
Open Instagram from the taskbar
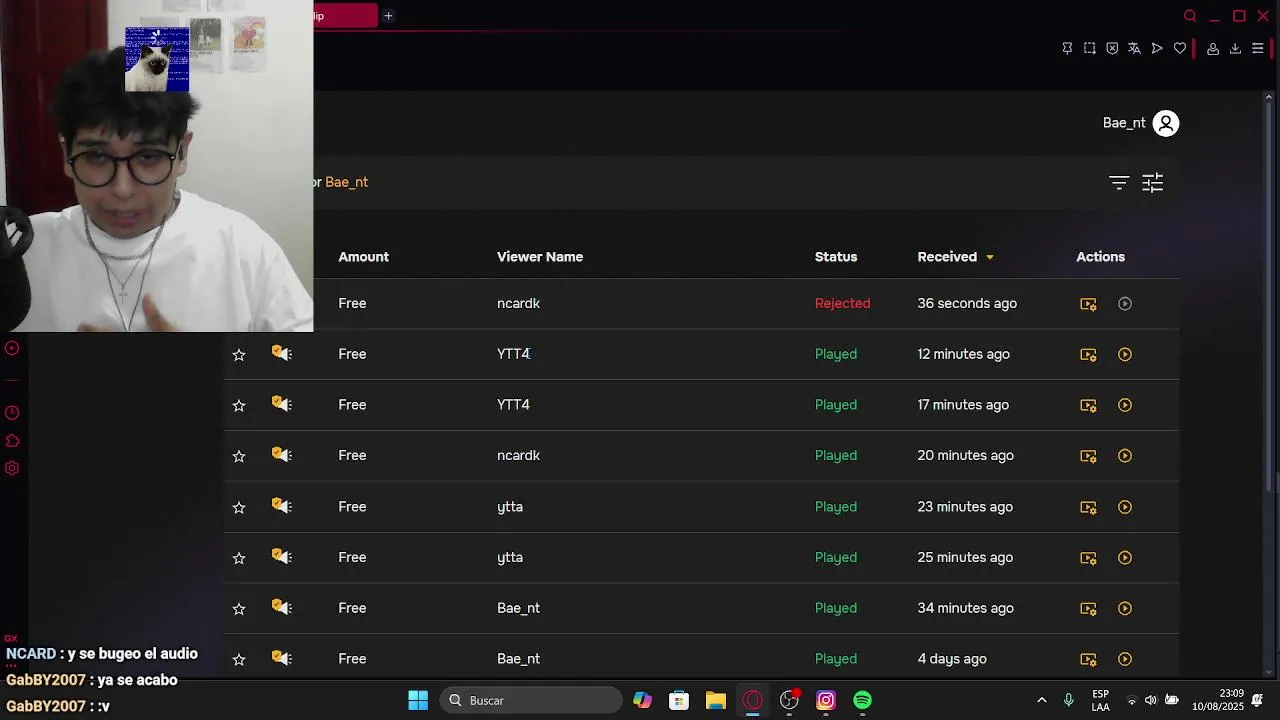(826, 700)
